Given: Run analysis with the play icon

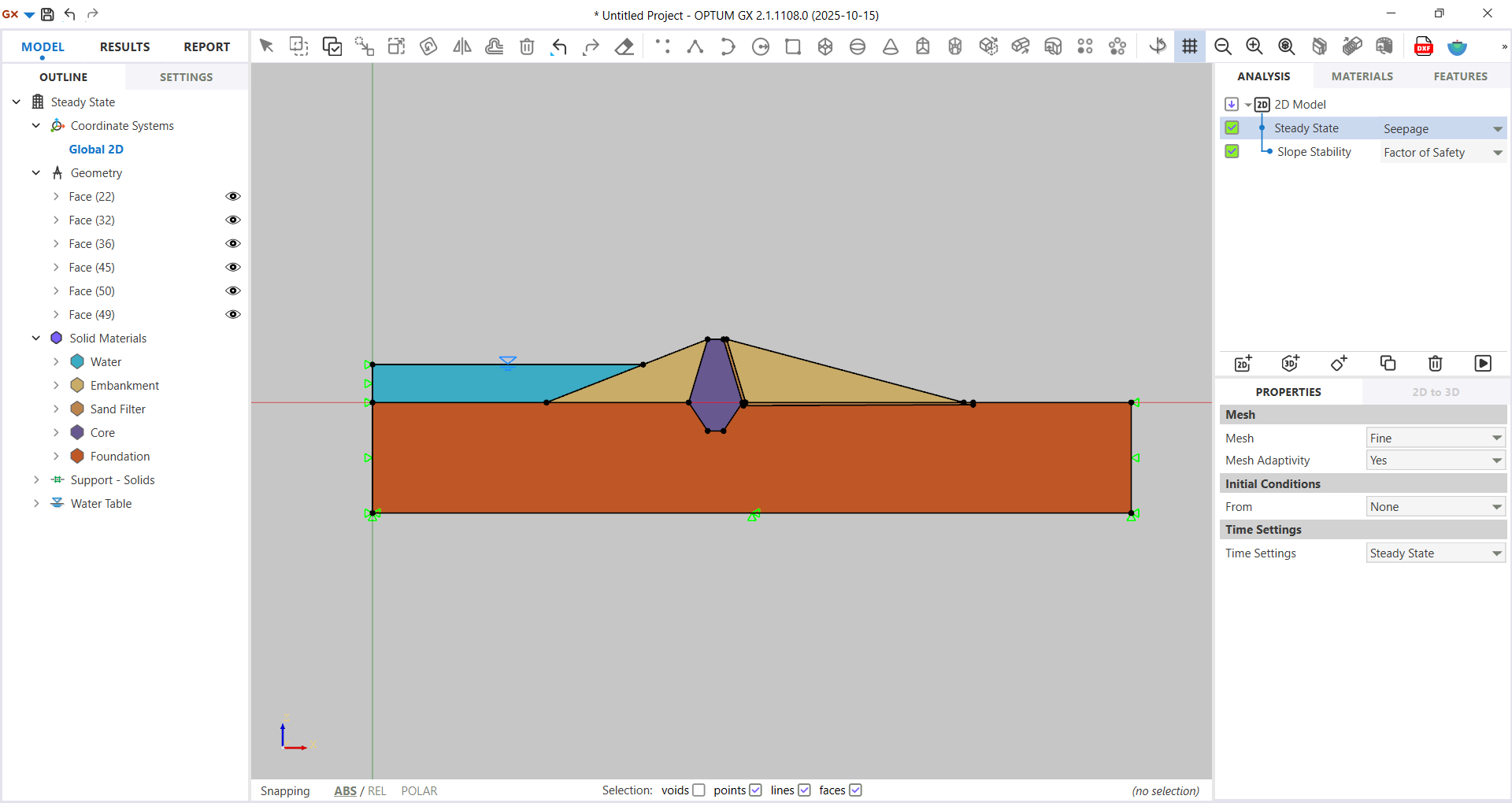Looking at the screenshot, I should [x=1482, y=363].
